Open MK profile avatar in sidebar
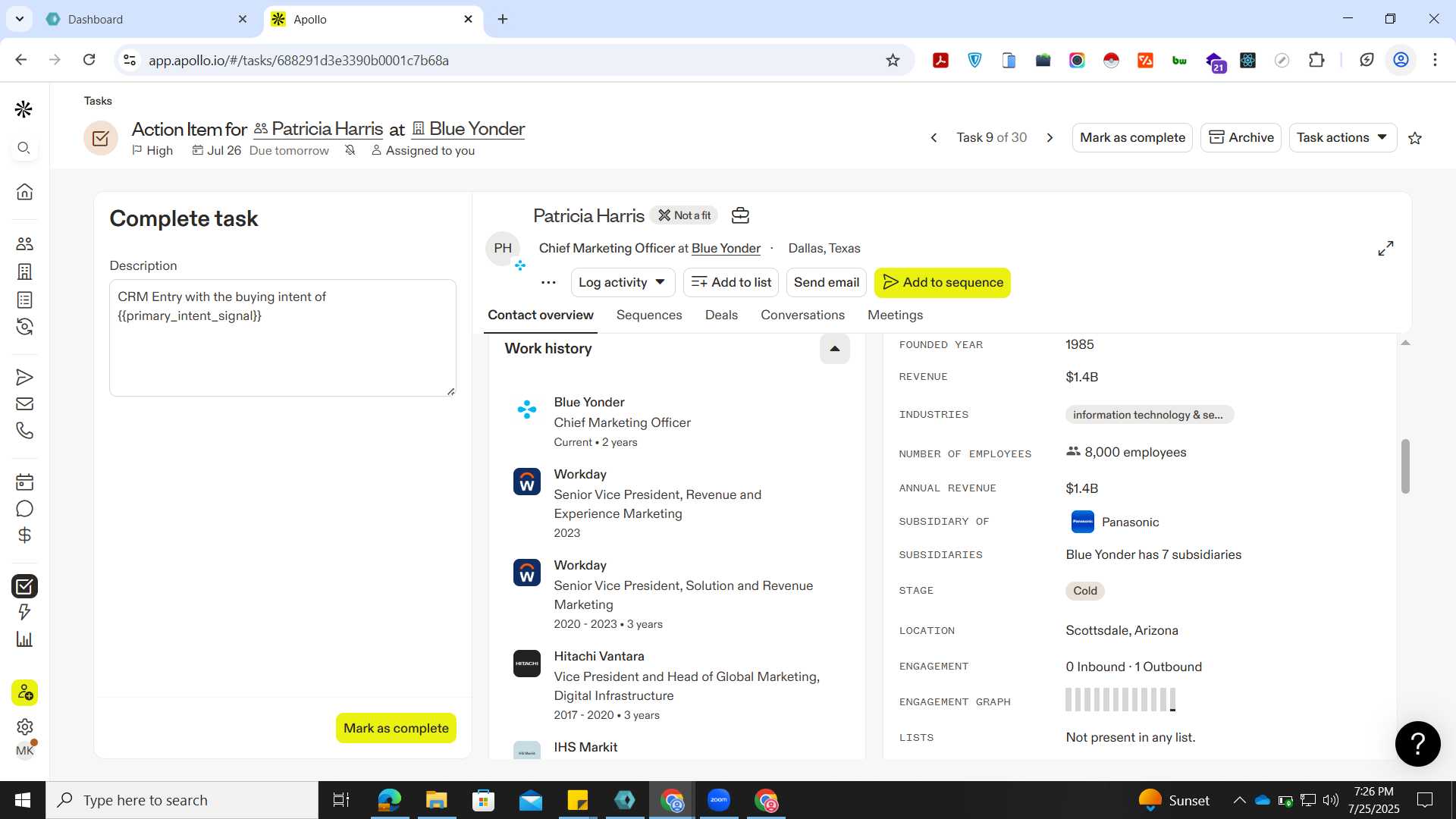This screenshot has width=1456, height=819. point(24,751)
